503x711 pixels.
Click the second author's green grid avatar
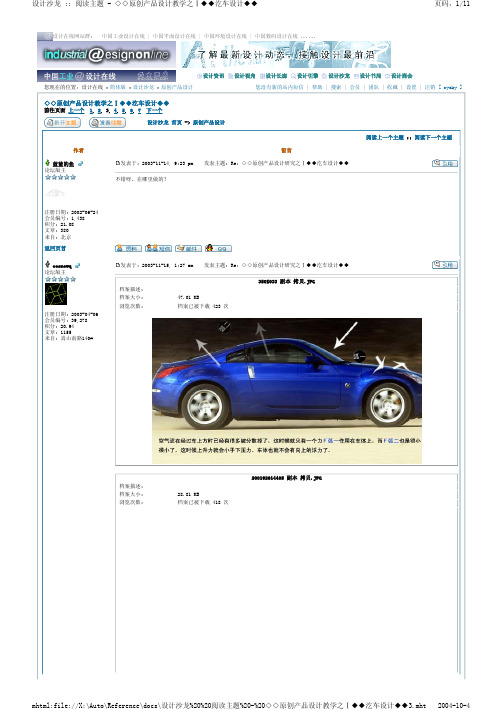[56, 294]
